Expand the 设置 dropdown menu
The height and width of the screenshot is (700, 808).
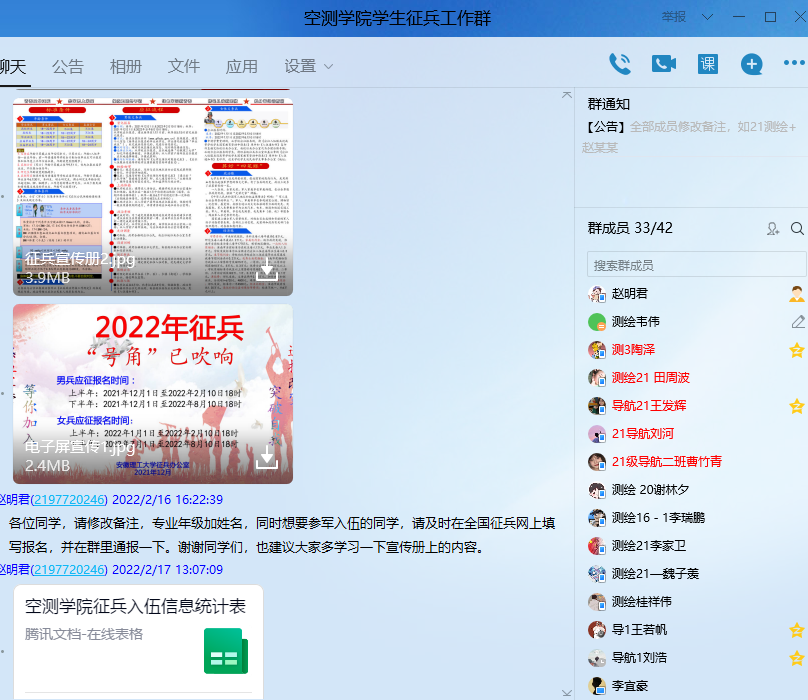tap(308, 67)
